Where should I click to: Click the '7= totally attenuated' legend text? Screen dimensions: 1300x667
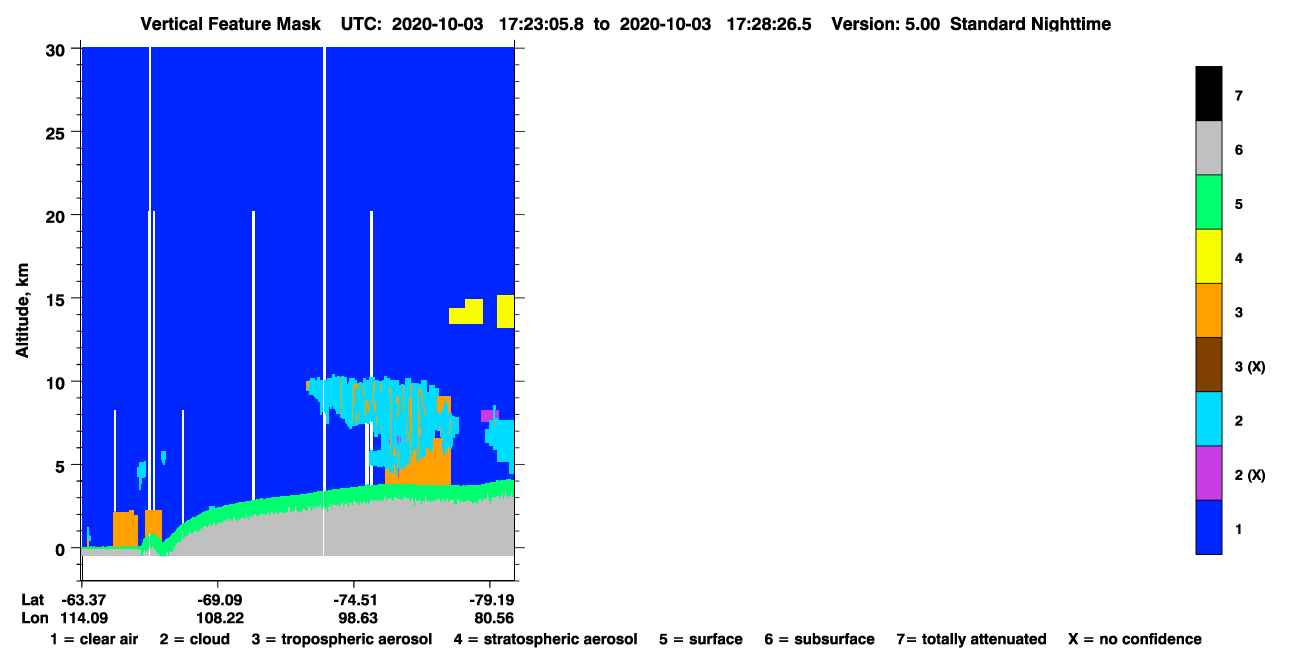pyautogui.click(x=971, y=639)
